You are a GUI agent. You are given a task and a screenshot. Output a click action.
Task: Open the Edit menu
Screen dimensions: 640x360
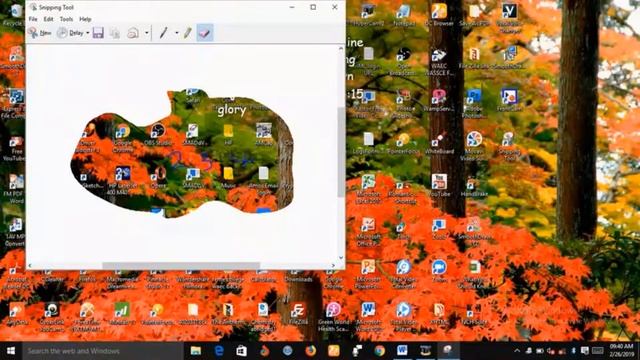click(49, 19)
